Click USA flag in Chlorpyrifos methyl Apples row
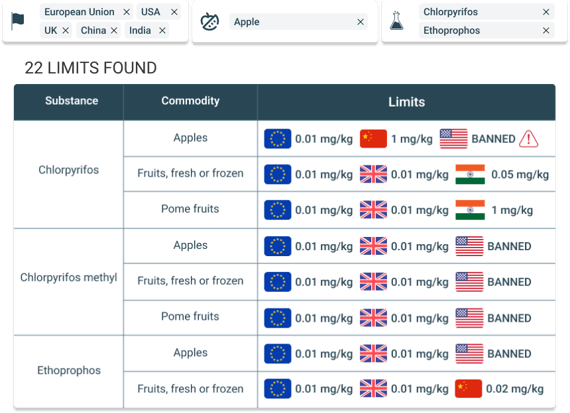570x413 pixels. point(469,246)
